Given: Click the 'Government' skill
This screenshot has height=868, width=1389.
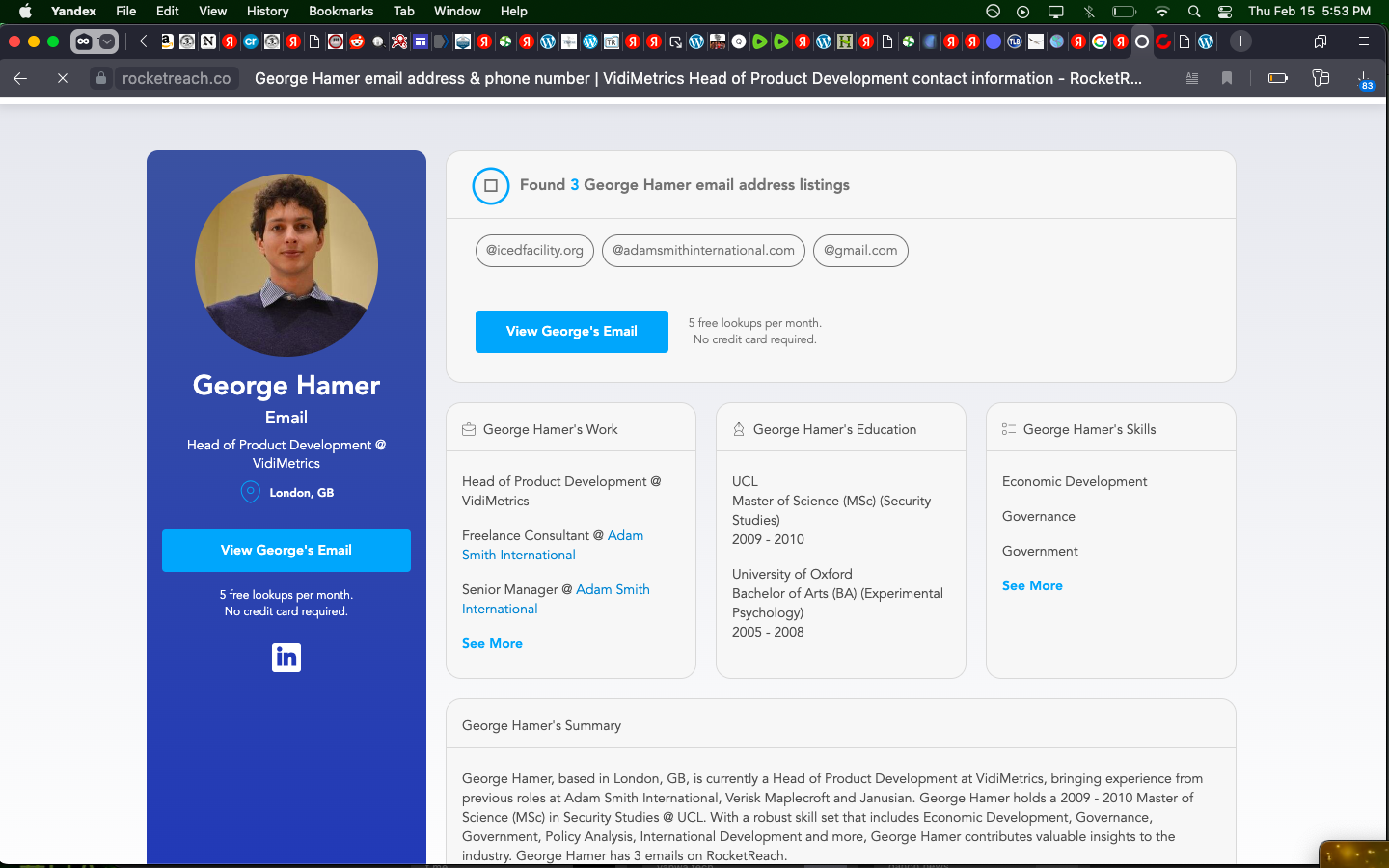Looking at the screenshot, I should click(x=1040, y=551).
